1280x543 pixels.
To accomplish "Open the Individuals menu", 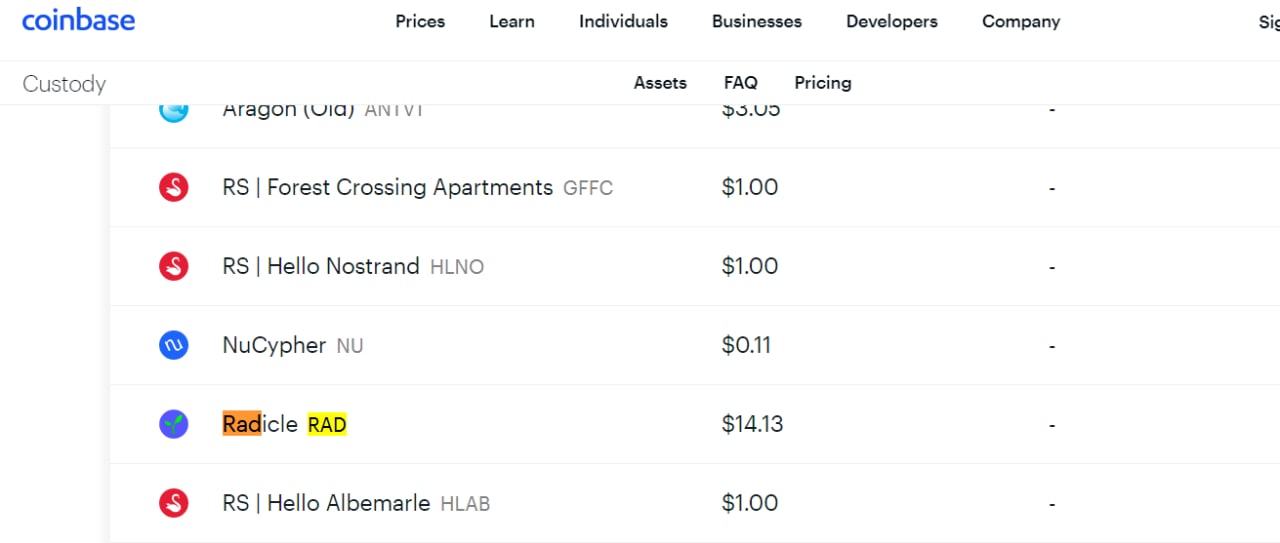I will tap(623, 21).
